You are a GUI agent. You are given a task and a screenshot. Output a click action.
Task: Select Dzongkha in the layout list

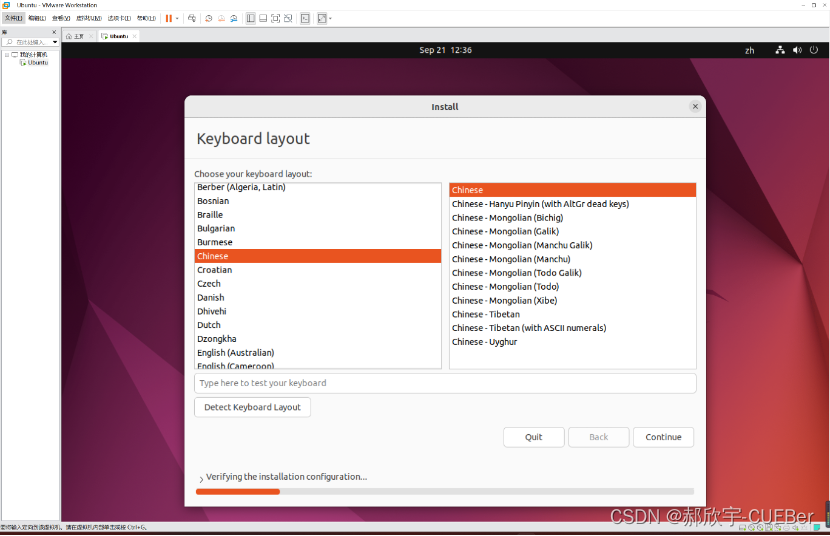click(x=318, y=339)
